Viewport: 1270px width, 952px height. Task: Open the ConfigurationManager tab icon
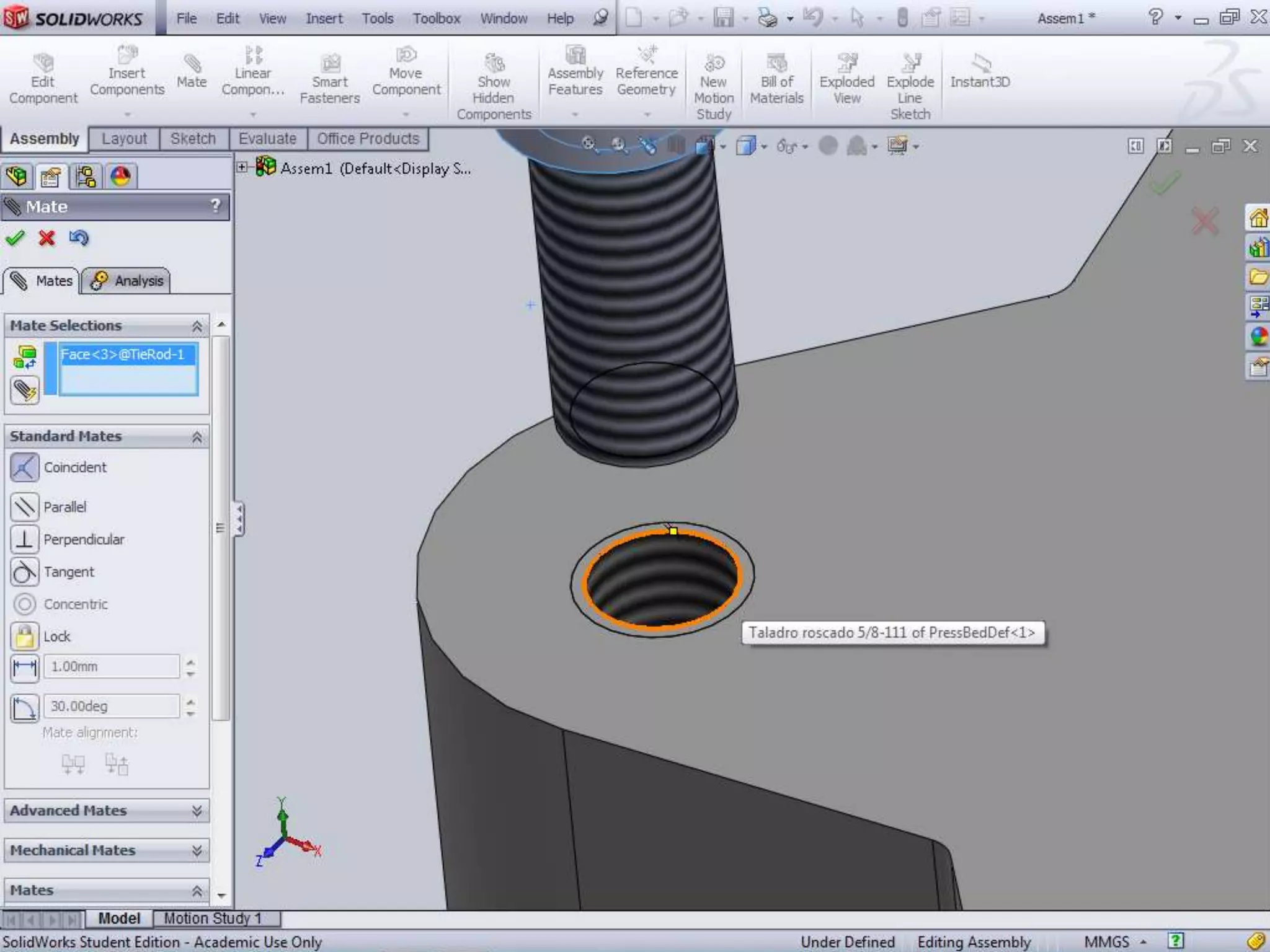[x=86, y=177]
